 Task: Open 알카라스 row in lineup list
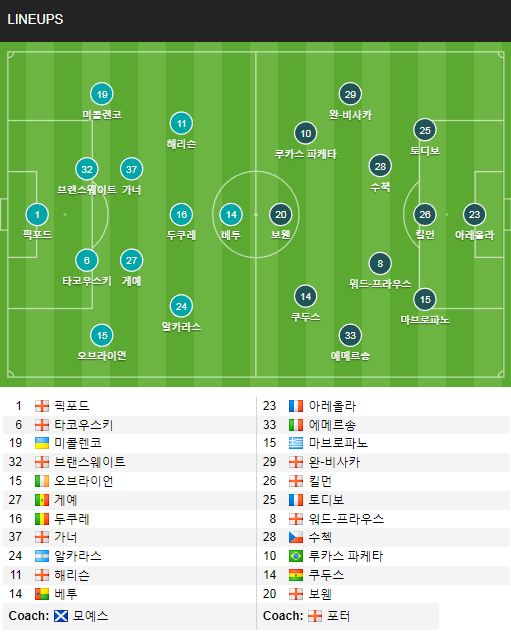coord(129,556)
